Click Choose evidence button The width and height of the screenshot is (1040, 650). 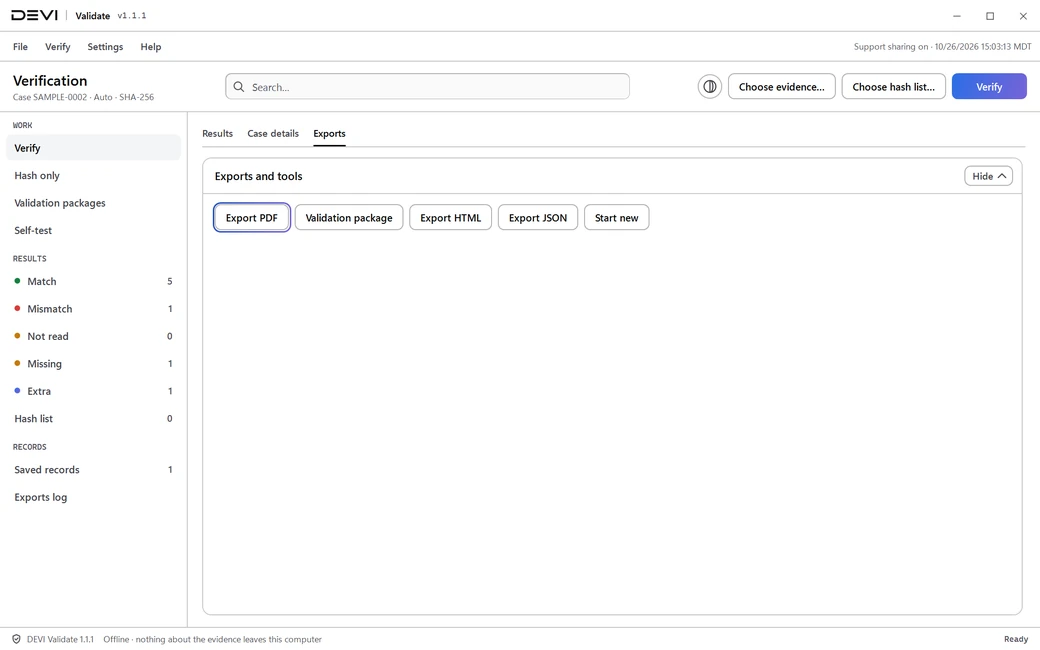point(782,87)
